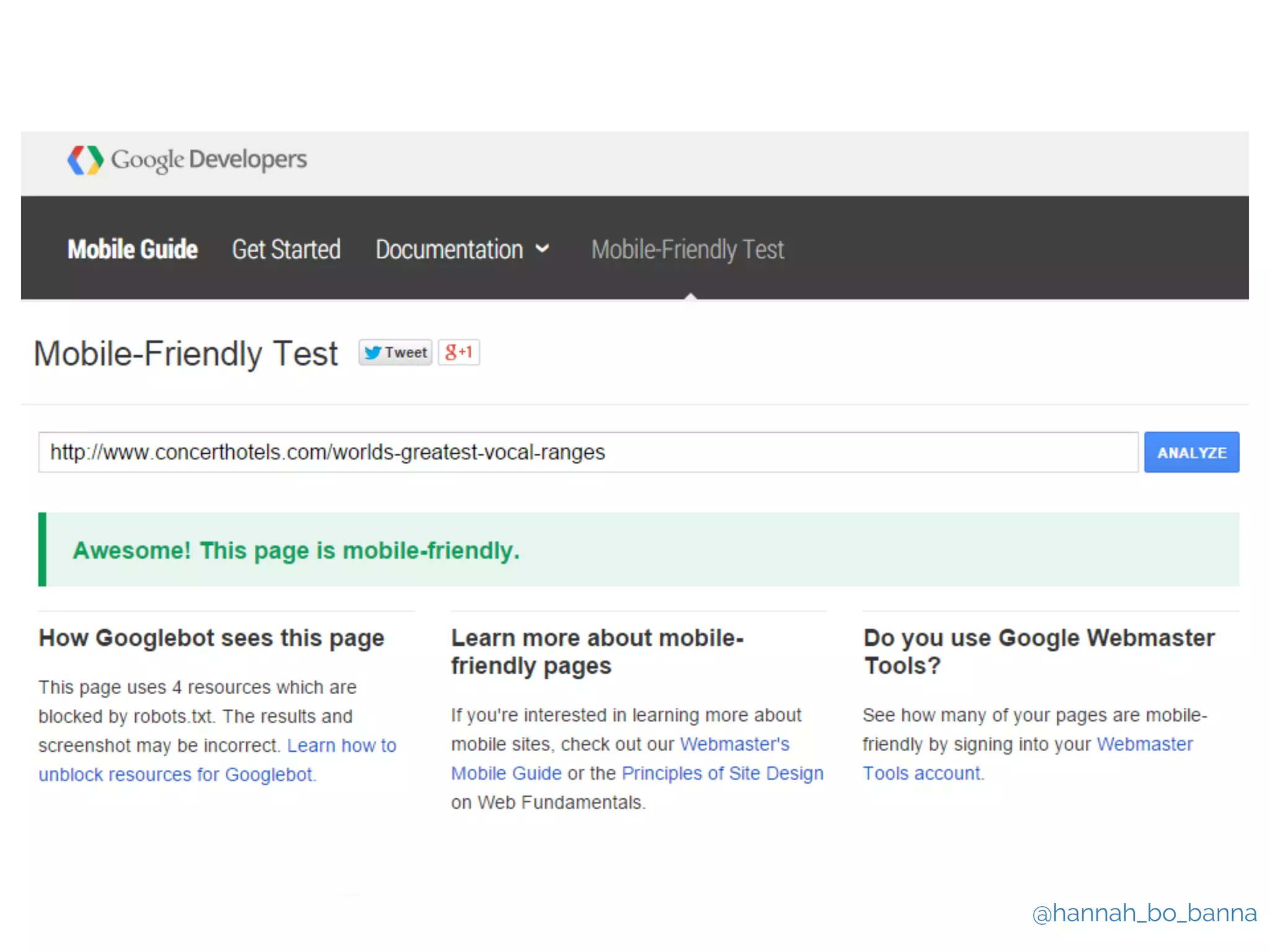Click the Twitter bird Tweet button

(396, 353)
